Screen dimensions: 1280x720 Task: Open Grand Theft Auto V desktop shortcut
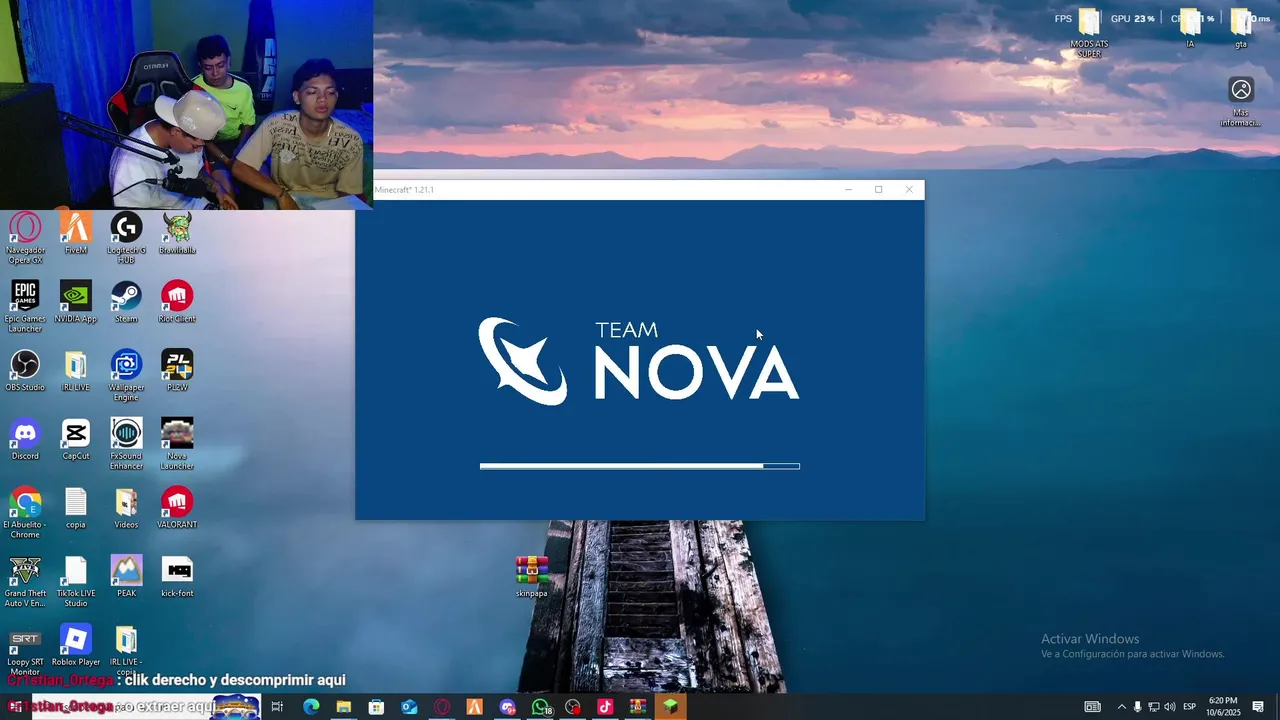[25, 582]
